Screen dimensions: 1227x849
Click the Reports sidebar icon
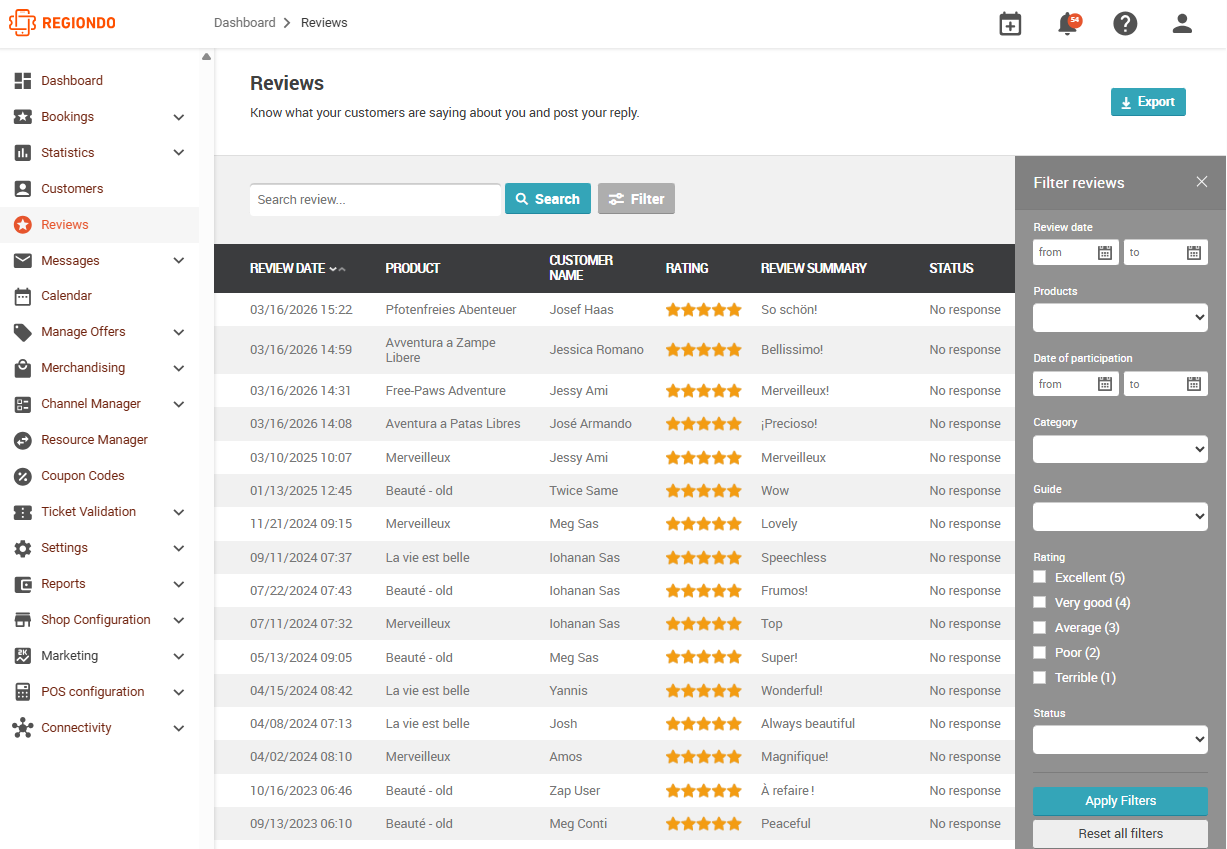click(x=23, y=584)
